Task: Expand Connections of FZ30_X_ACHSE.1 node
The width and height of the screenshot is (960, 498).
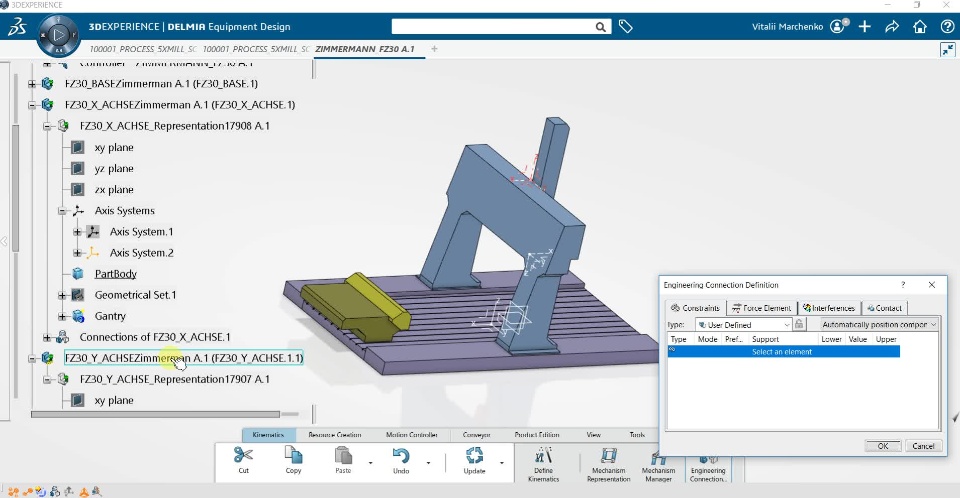Action: (x=47, y=337)
